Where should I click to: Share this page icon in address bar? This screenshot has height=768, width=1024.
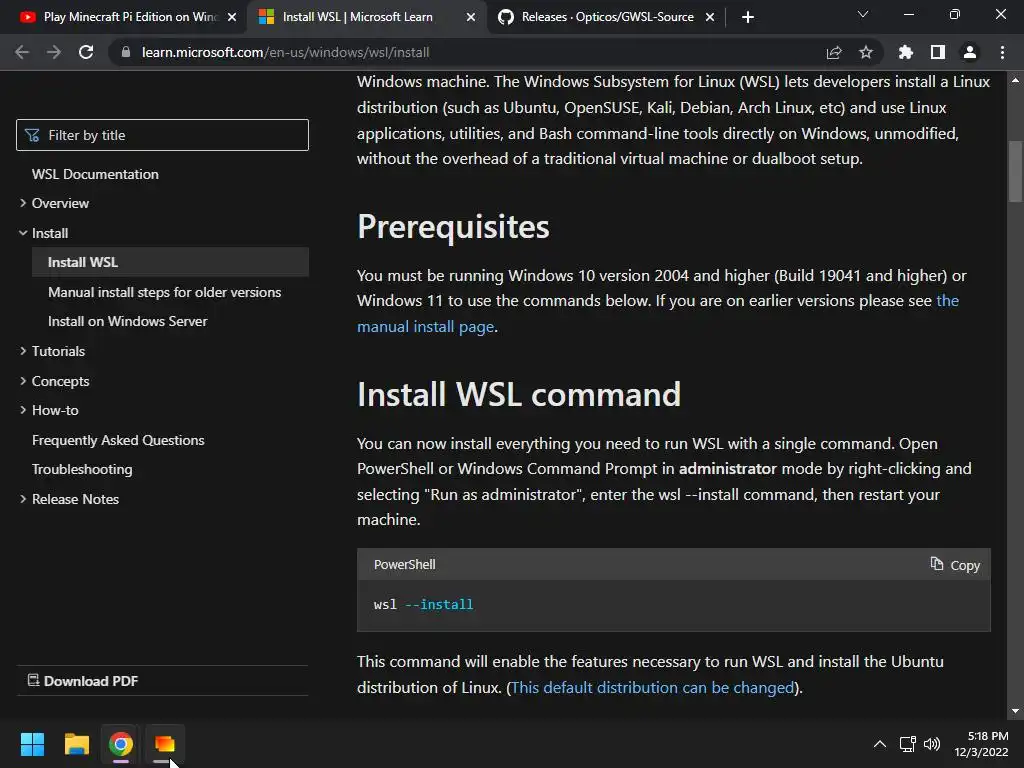[834, 52]
